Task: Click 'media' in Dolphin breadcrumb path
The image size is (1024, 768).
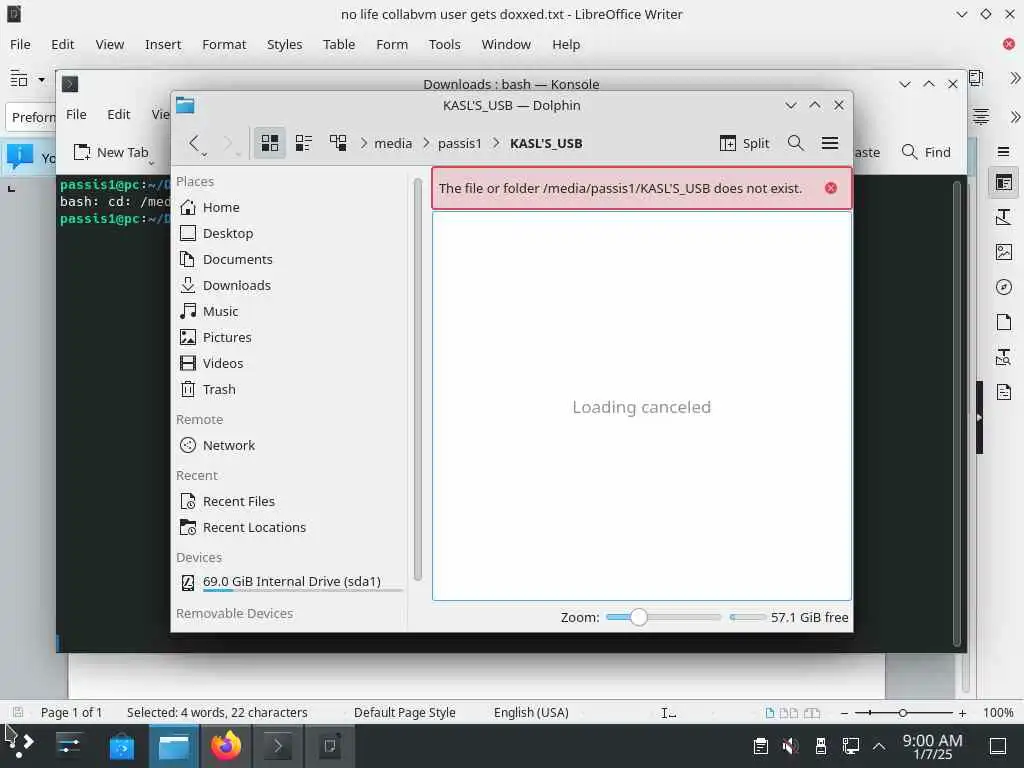Action: point(393,144)
